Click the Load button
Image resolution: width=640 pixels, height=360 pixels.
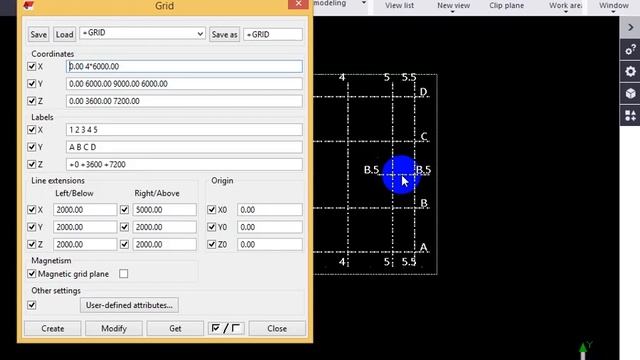(x=64, y=35)
